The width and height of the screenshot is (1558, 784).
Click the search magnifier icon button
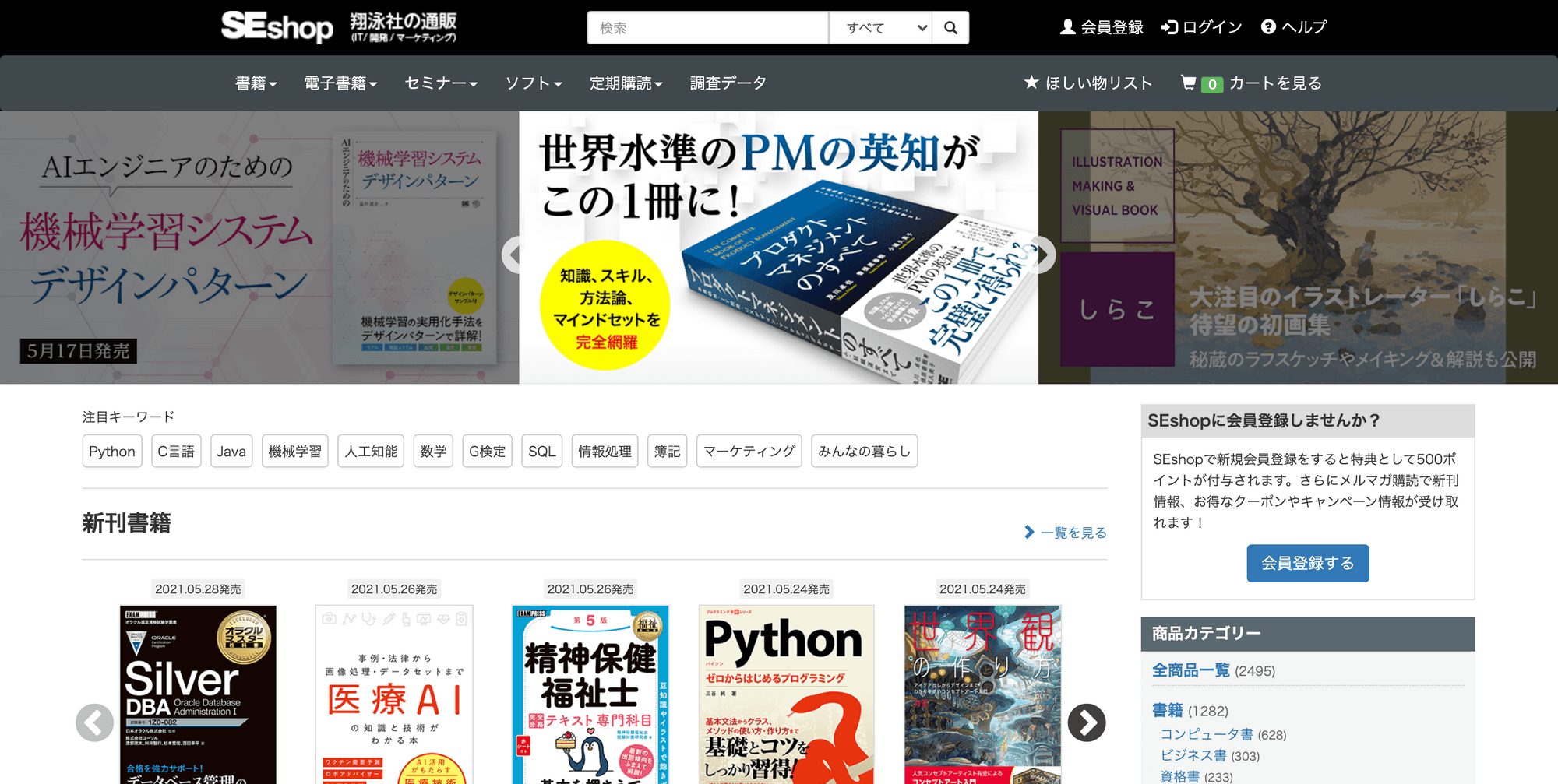coord(950,28)
